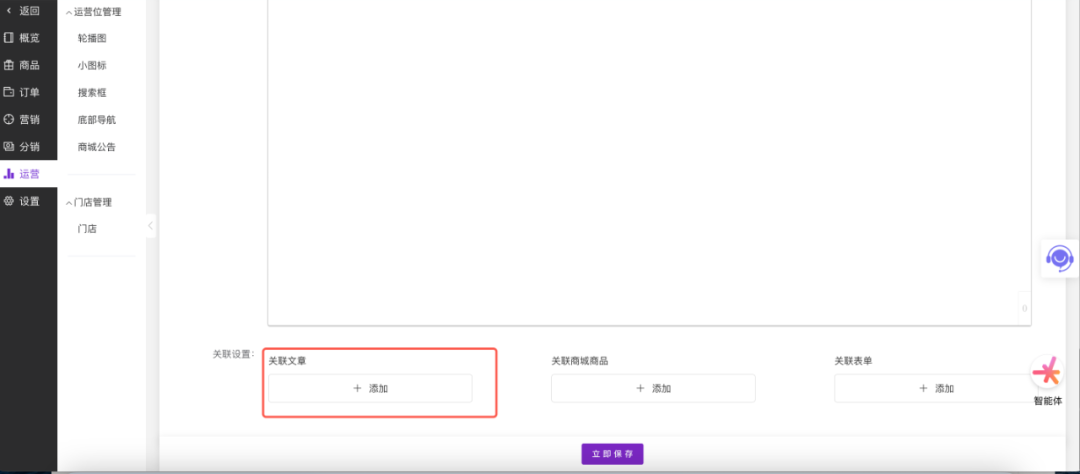Open the customer service headset icon

tap(1059, 259)
